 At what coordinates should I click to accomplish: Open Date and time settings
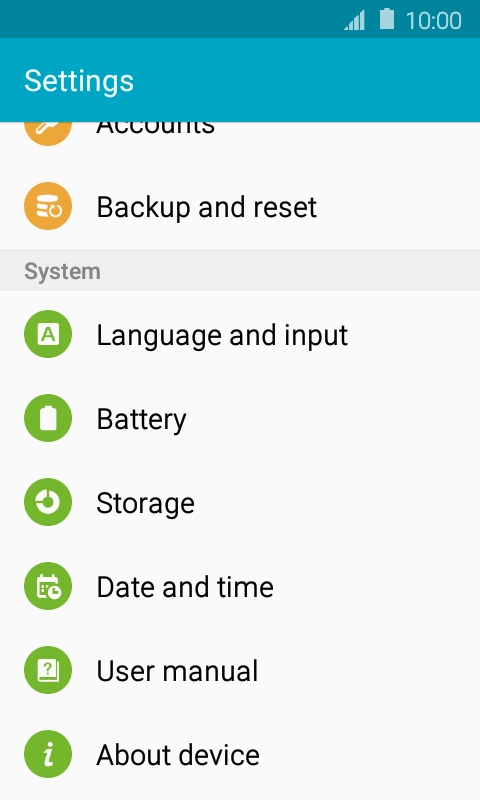(x=240, y=586)
